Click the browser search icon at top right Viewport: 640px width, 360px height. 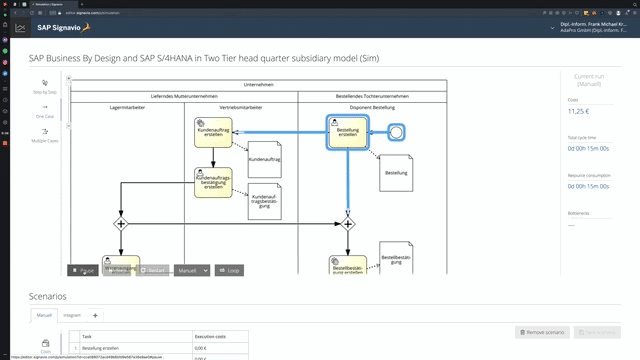point(635,4)
